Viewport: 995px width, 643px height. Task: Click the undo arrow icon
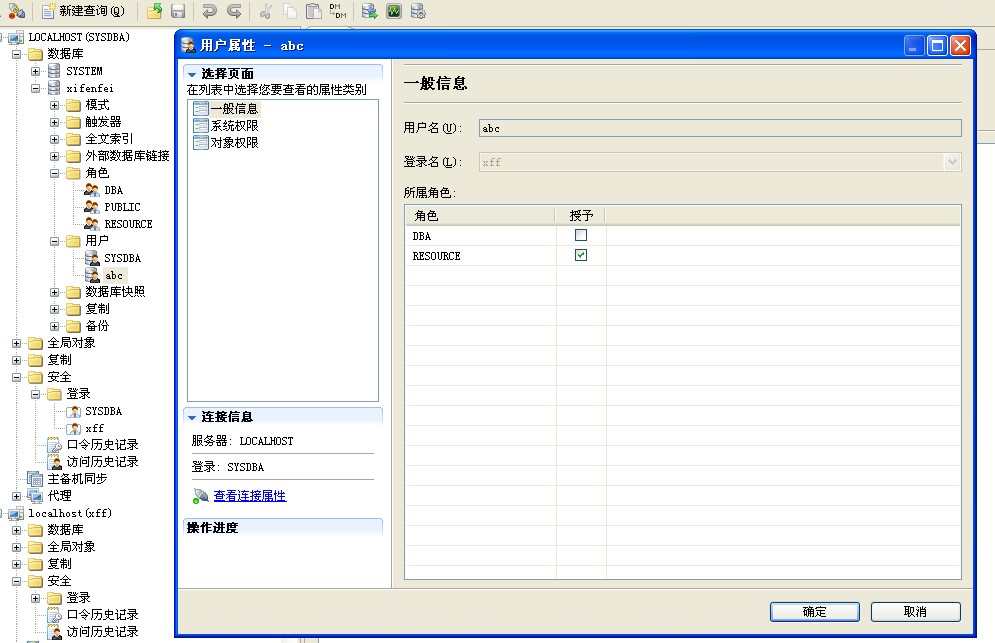pyautogui.click(x=209, y=11)
